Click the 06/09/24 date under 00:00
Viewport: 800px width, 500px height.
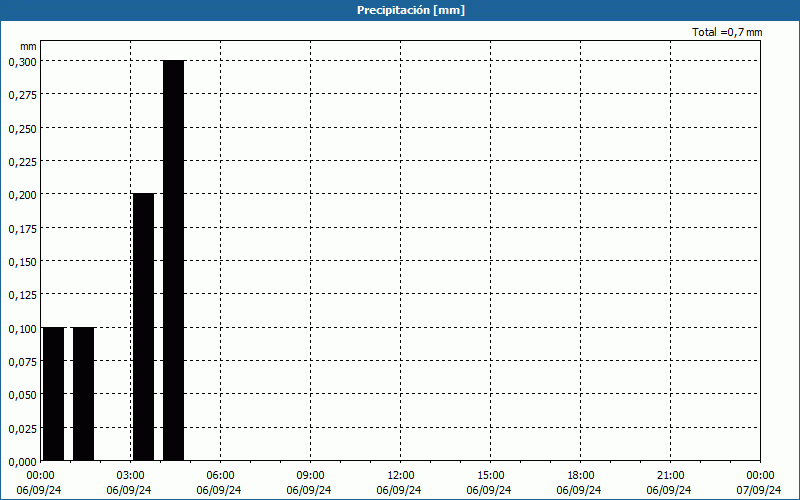(39, 490)
